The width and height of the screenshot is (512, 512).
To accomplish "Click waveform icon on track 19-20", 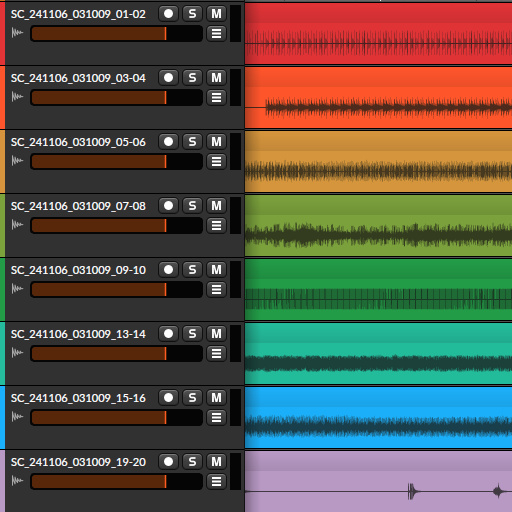I will [17, 481].
